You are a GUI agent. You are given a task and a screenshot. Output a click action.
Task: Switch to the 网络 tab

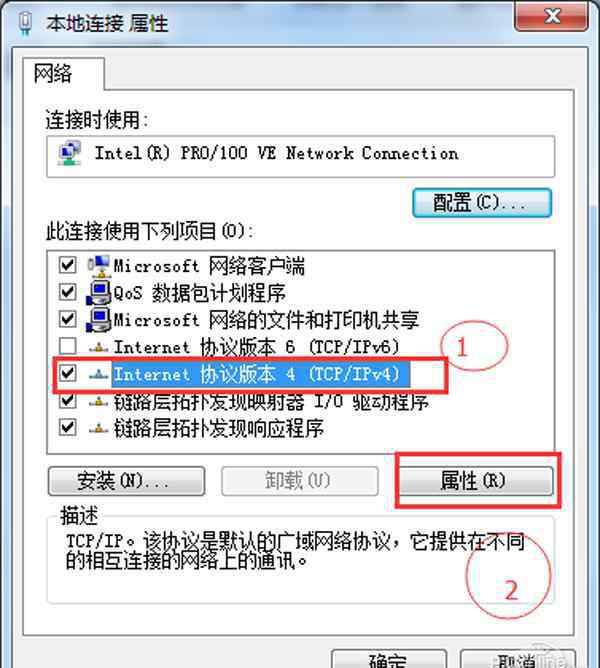(x=53, y=74)
